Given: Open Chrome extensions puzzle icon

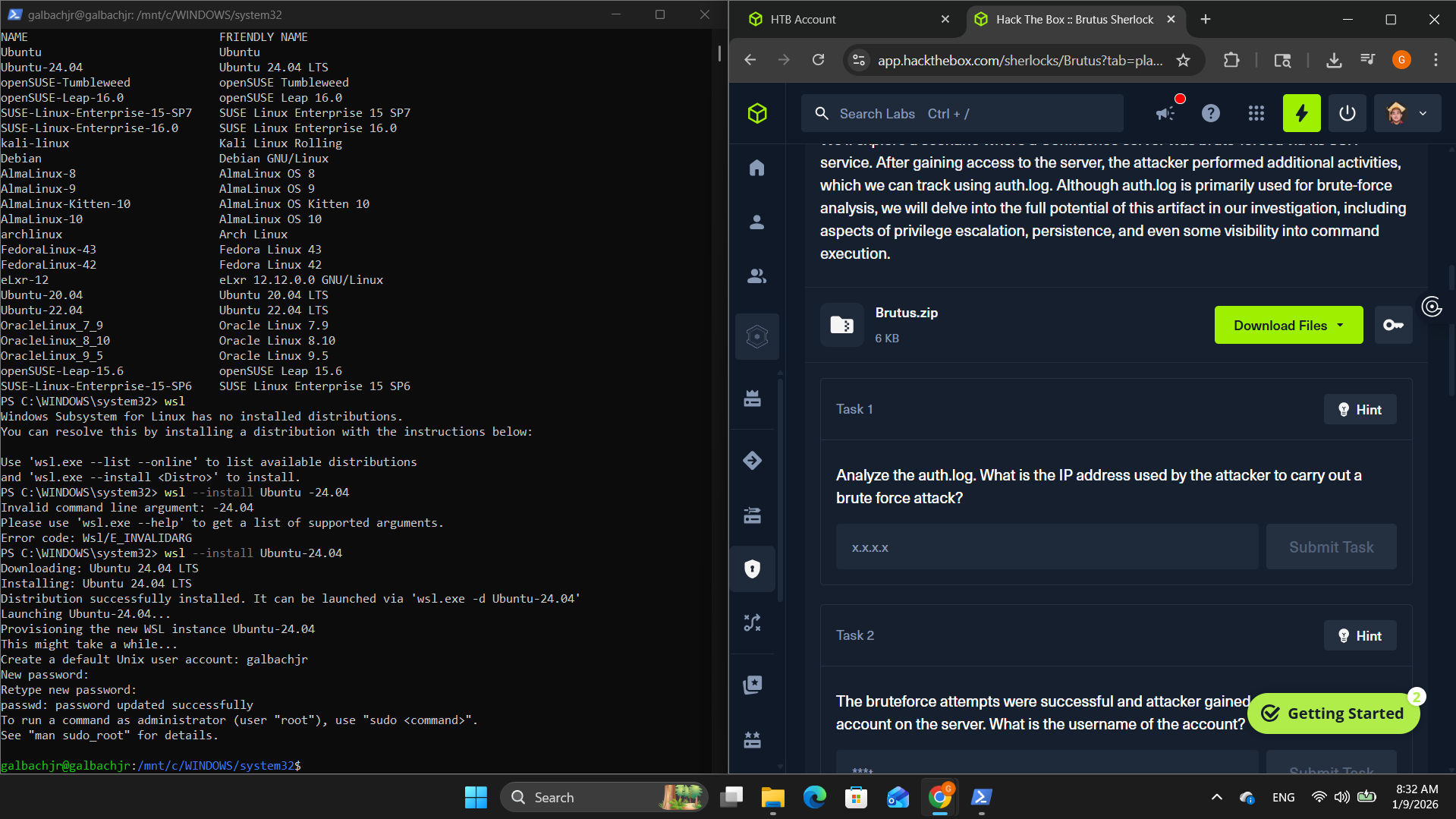Looking at the screenshot, I should point(1231,60).
